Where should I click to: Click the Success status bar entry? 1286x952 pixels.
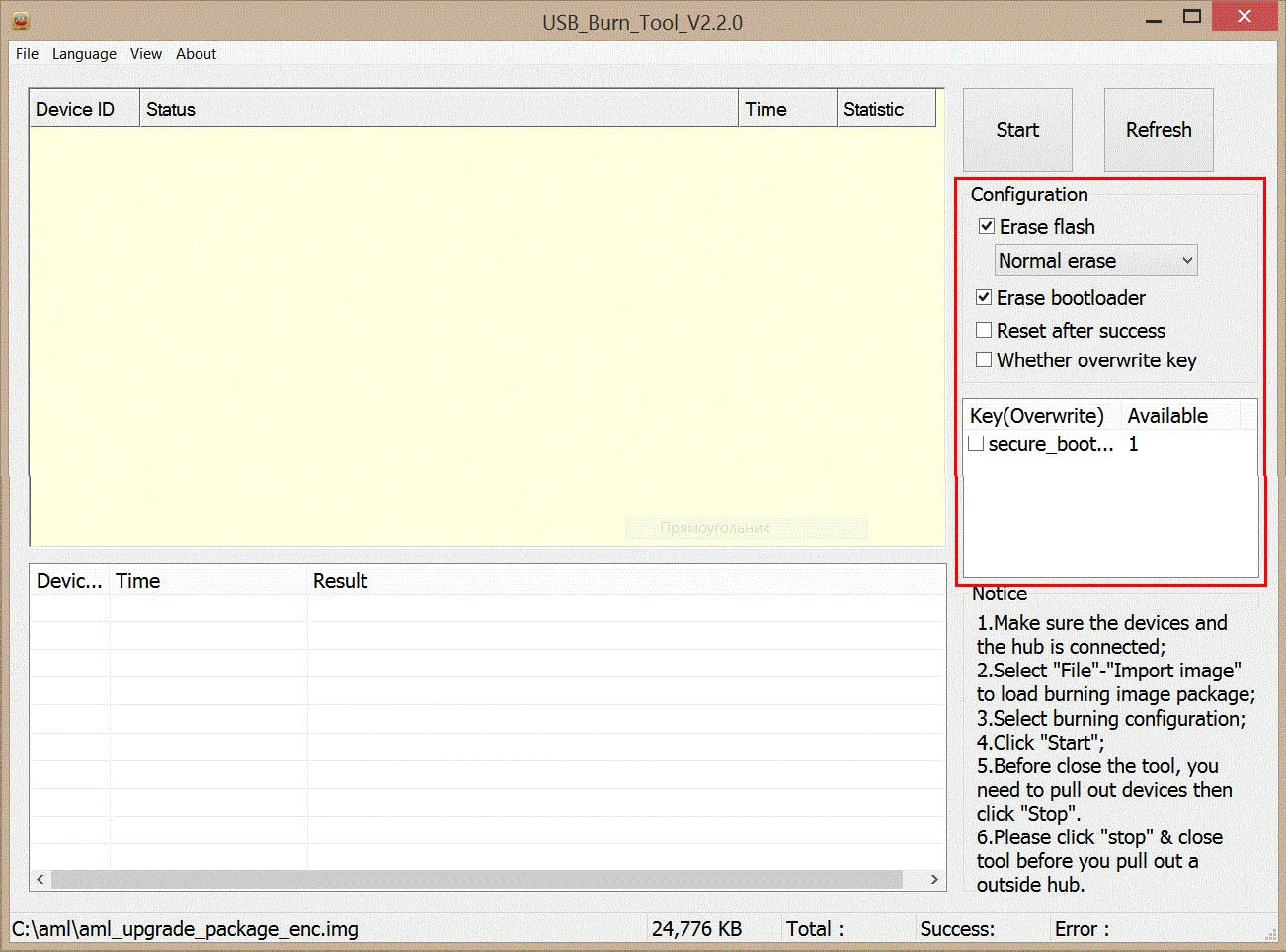click(957, 929)
